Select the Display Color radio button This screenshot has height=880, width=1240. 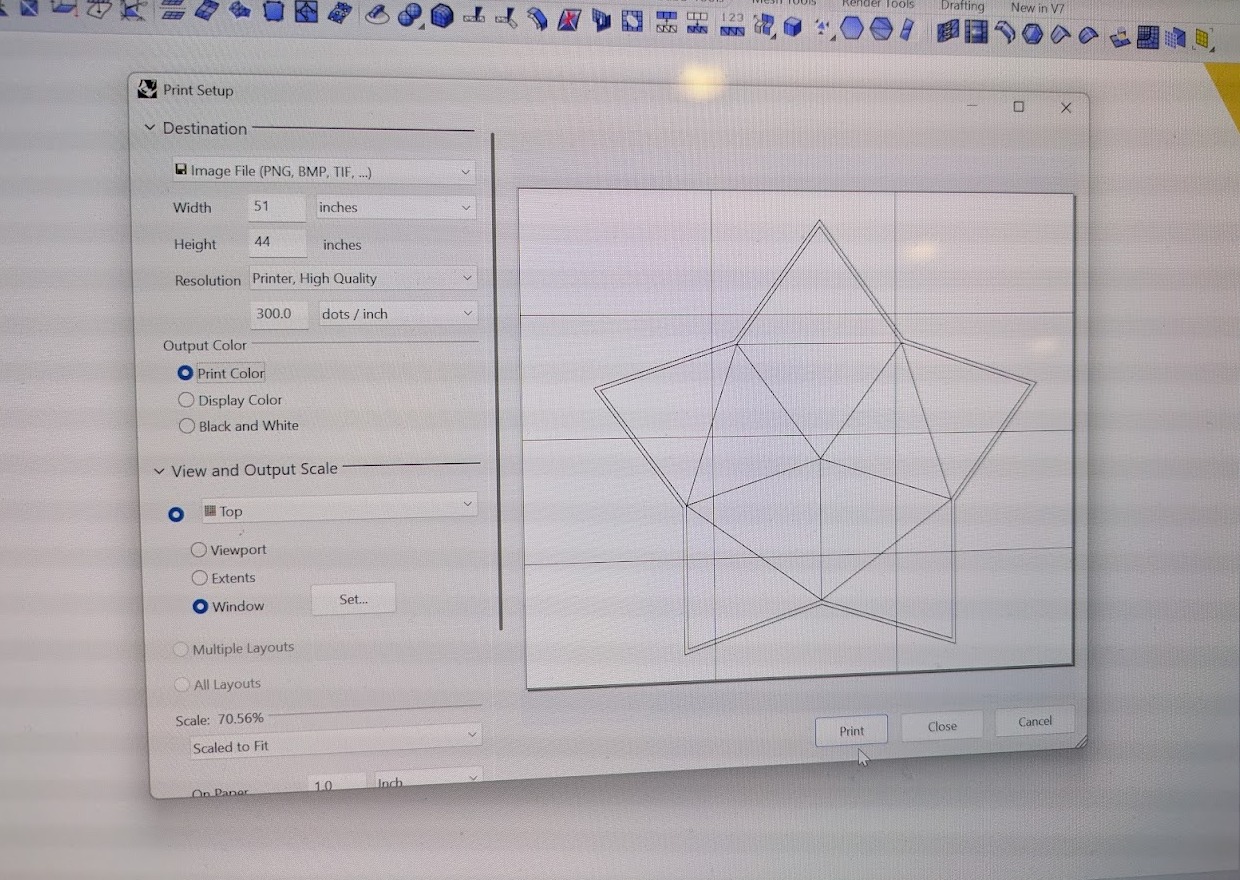pyautogui.click(x=186, y=400)
